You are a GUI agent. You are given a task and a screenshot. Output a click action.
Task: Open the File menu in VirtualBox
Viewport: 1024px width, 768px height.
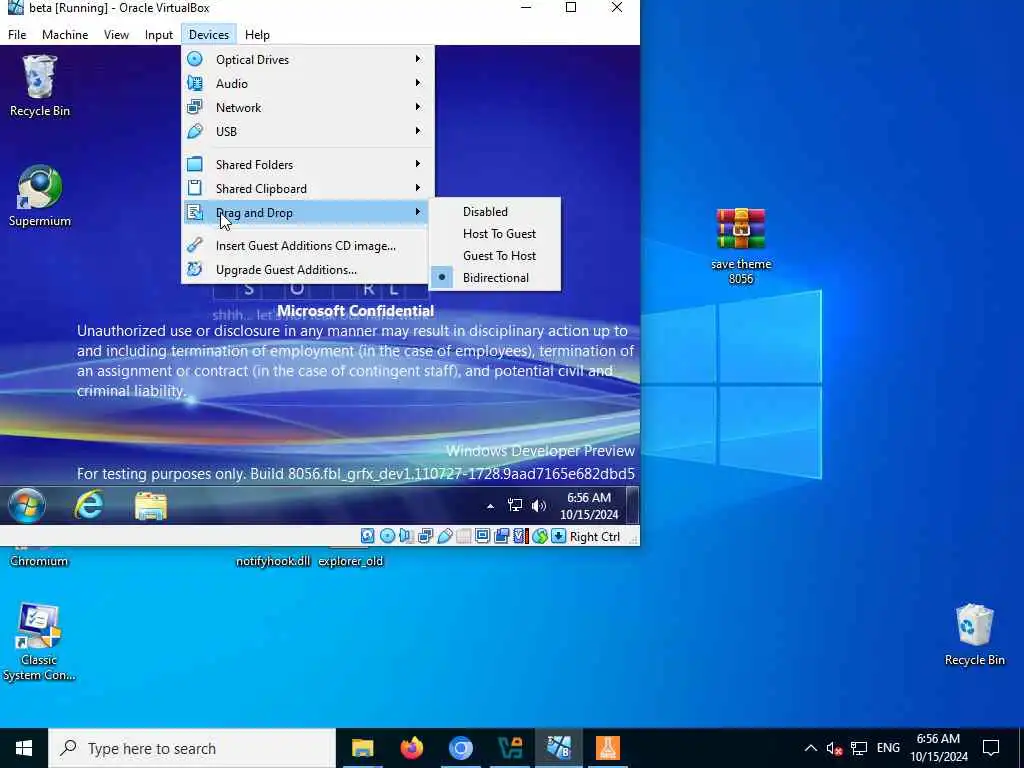pyautogui.click(x=17, y=35)
